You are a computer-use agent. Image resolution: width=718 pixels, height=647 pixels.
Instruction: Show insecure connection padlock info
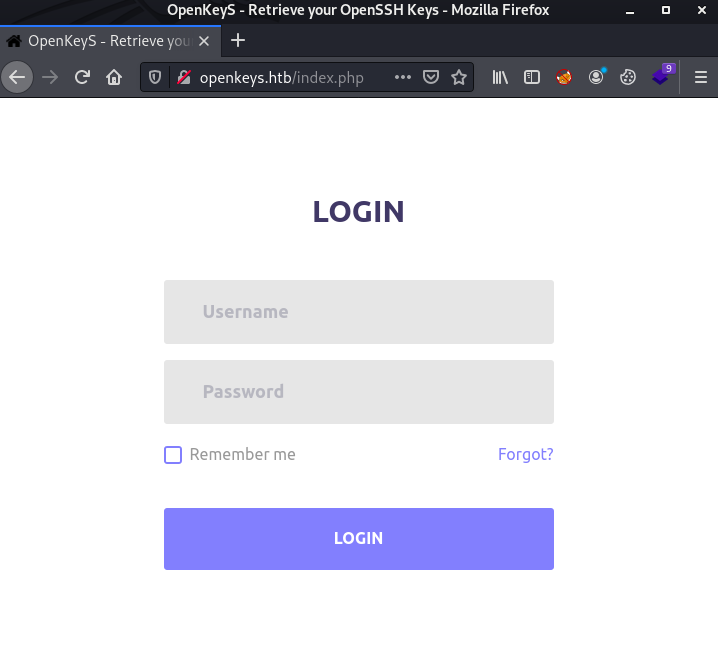(184, 77)
